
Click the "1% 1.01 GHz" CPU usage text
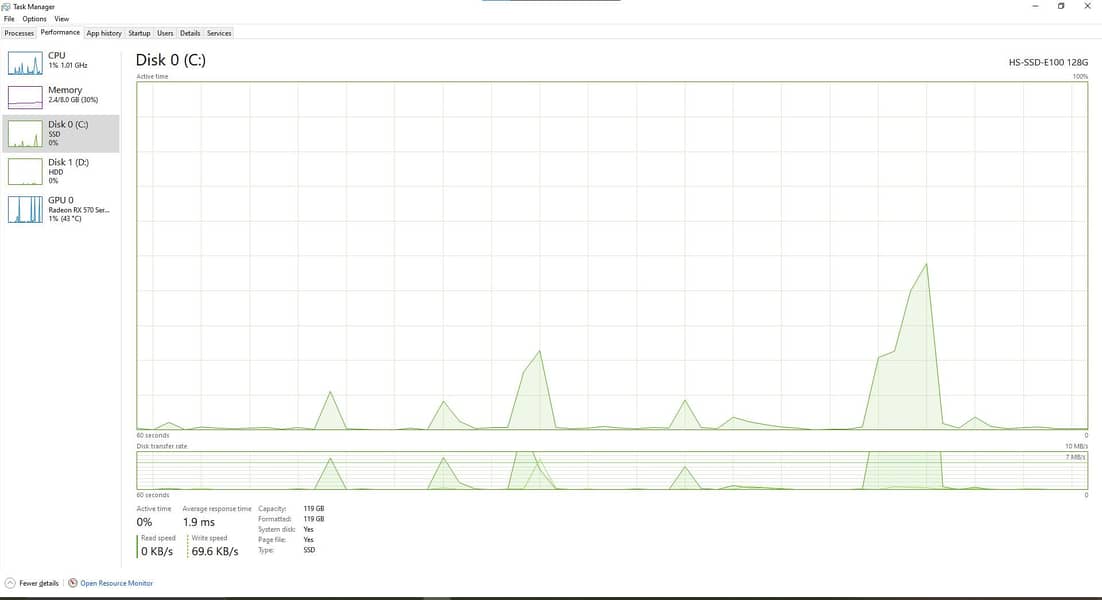(x=67, y=65)
